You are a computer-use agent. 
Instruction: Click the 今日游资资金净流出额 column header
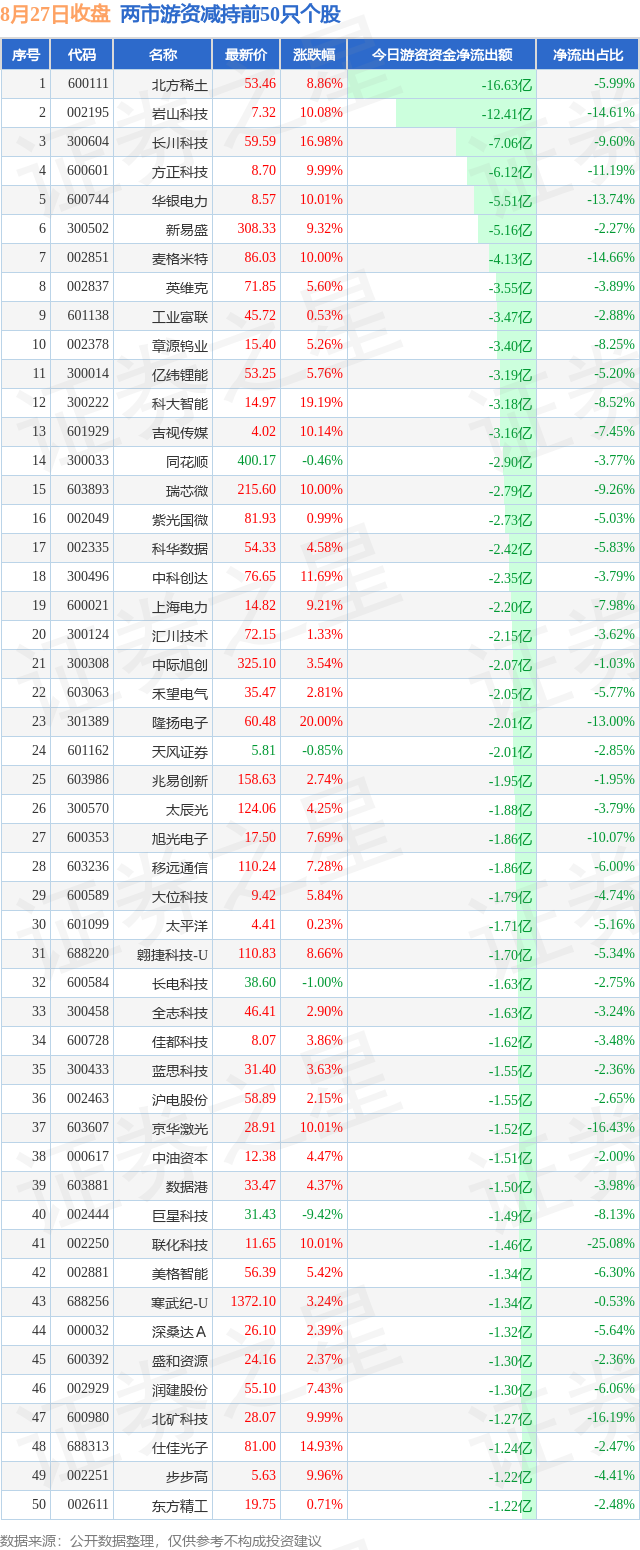[x=441, y=55]
